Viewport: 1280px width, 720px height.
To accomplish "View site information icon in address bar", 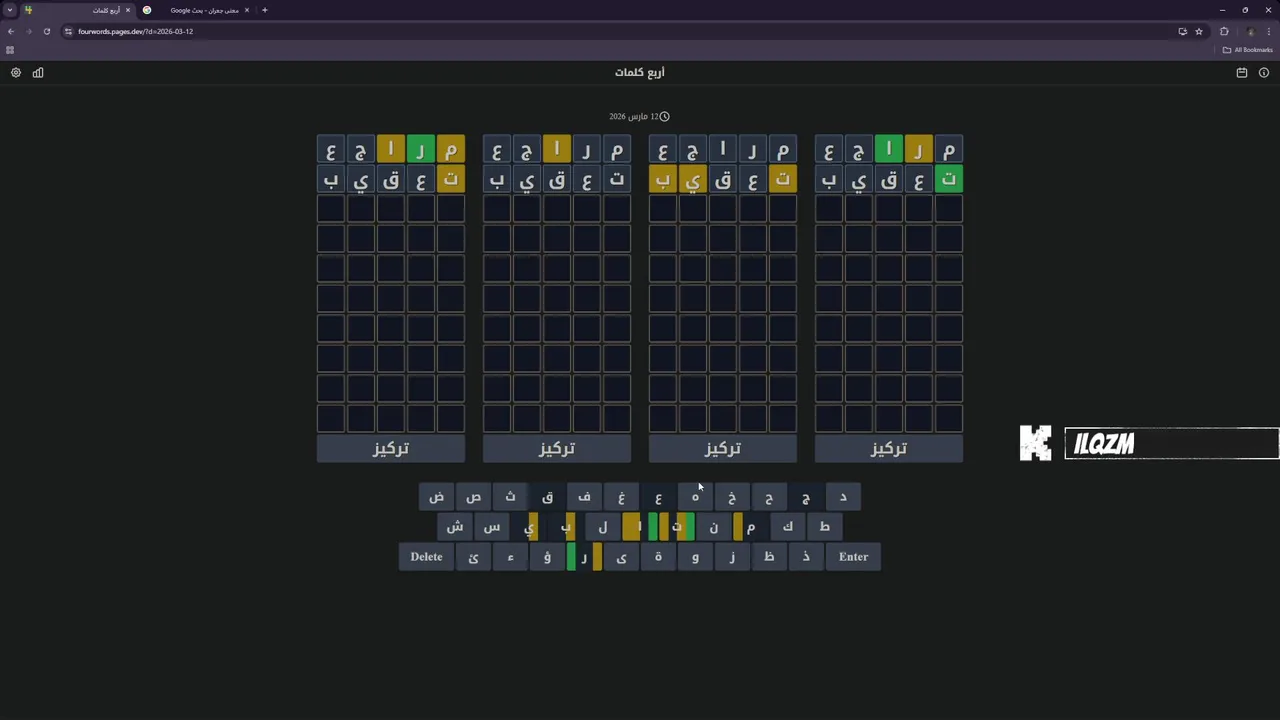I will point(69,31).
